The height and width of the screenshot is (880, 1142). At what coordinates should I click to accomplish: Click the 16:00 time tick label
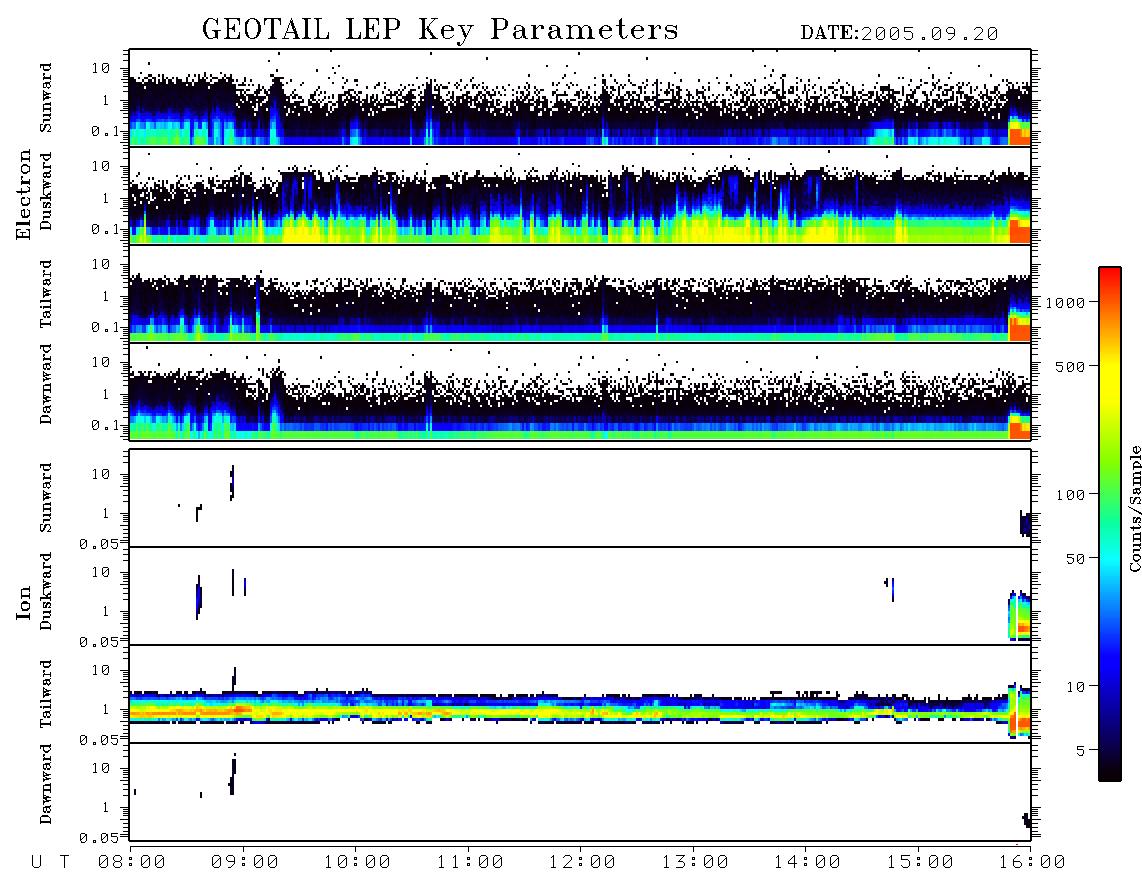coord(1031,862)
